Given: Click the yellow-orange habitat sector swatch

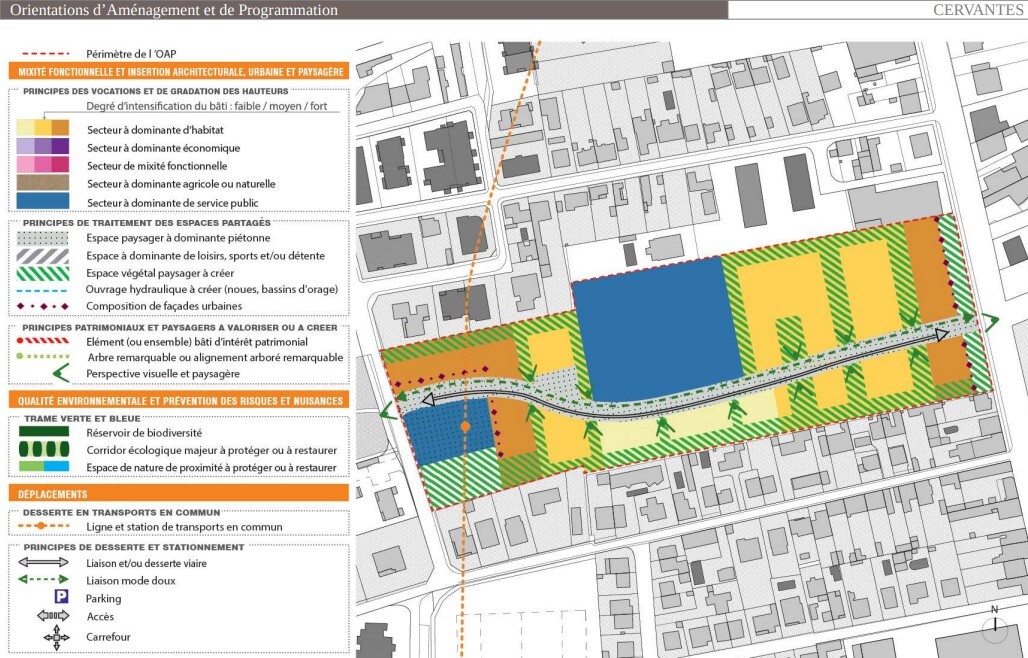Looking at the screenshot, I should [x=43, y=127].
